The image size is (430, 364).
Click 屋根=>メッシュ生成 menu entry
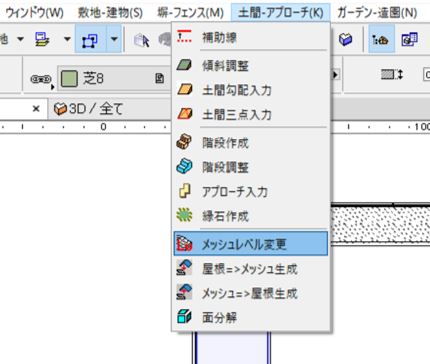point(250,269)
